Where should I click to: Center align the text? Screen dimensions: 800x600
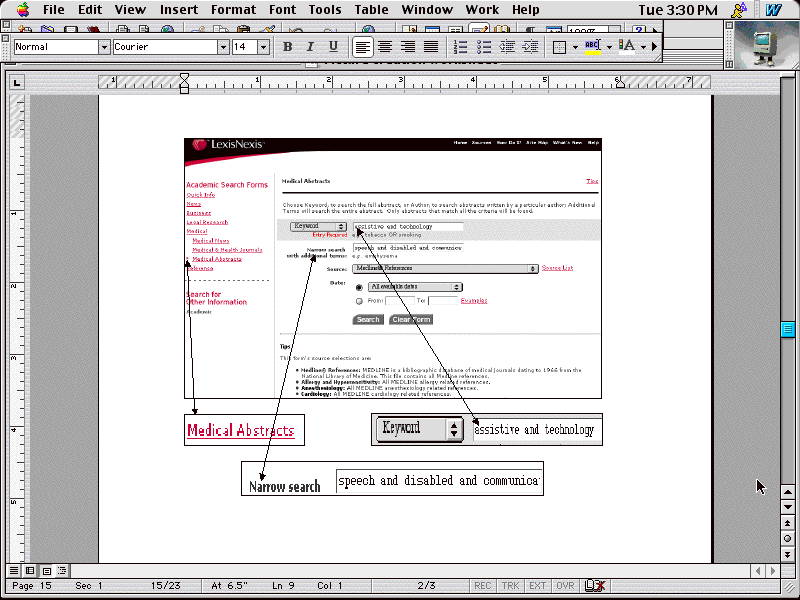385,47
